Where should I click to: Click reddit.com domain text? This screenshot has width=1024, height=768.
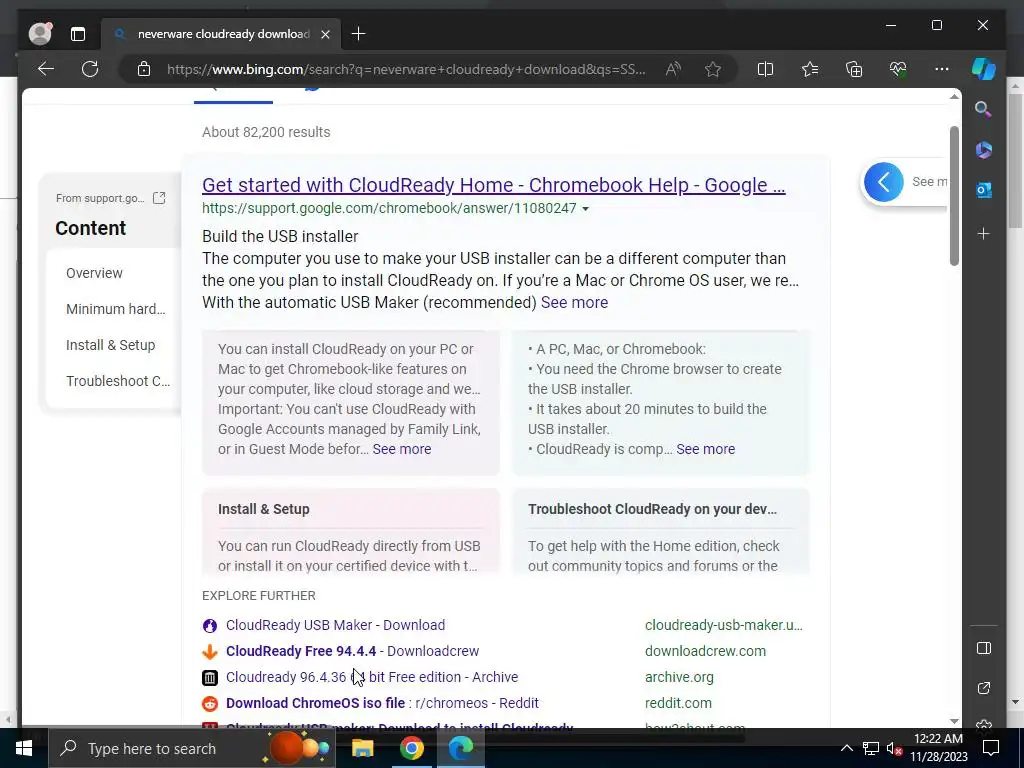(678, 703)
